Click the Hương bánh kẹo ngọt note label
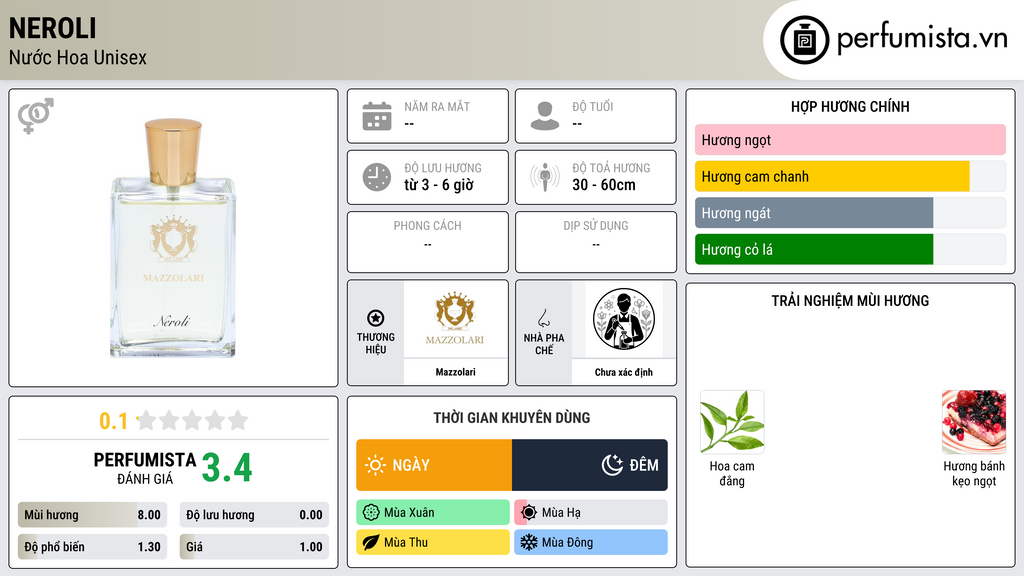The width and height of the screenshot is (1024, 576). point(974,473)
